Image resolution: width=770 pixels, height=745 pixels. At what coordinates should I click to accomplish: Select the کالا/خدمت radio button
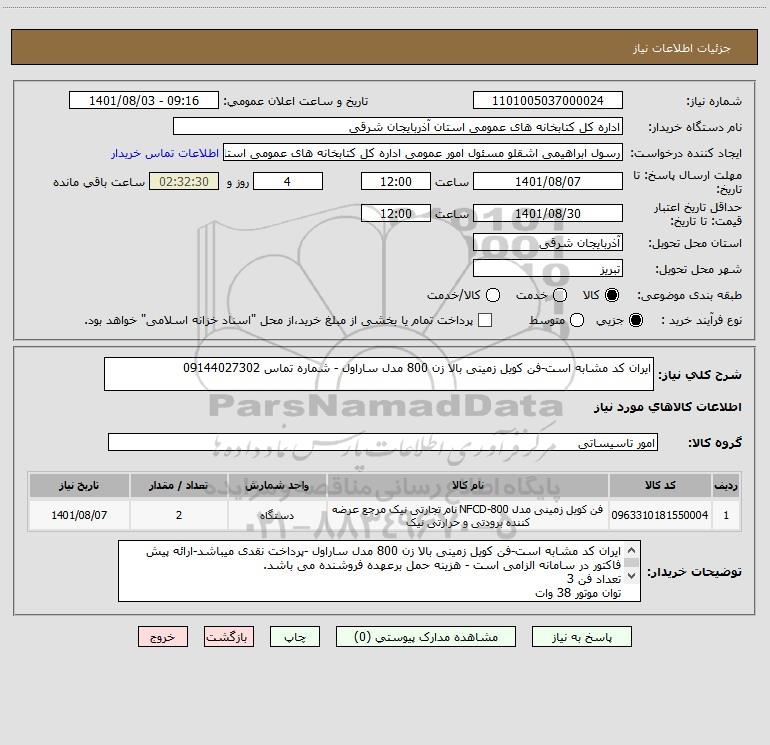point(493,295)
